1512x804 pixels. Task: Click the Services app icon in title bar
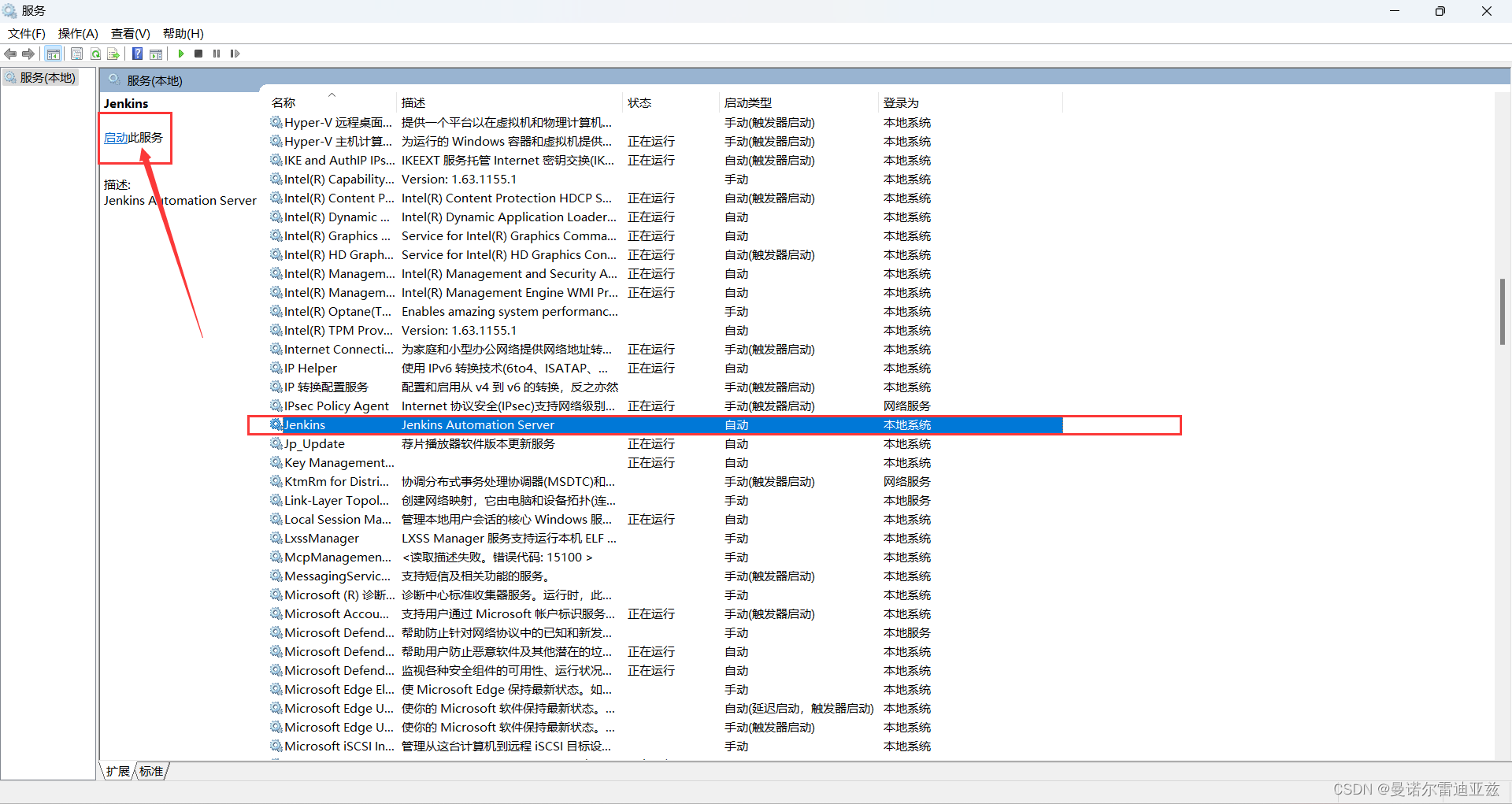[9, 10]
